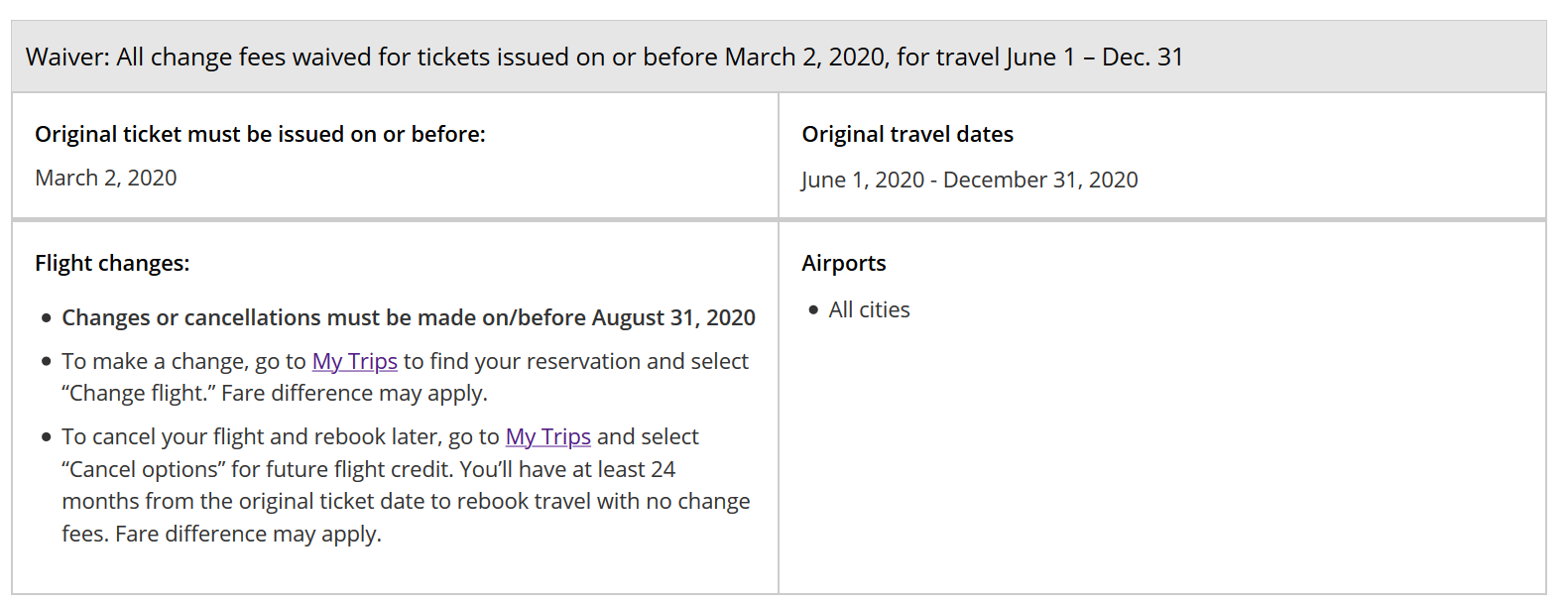Viewport: 1568px width, 605px height.
Task: Select the "Airports" heading
Action: tap(844, 264)
